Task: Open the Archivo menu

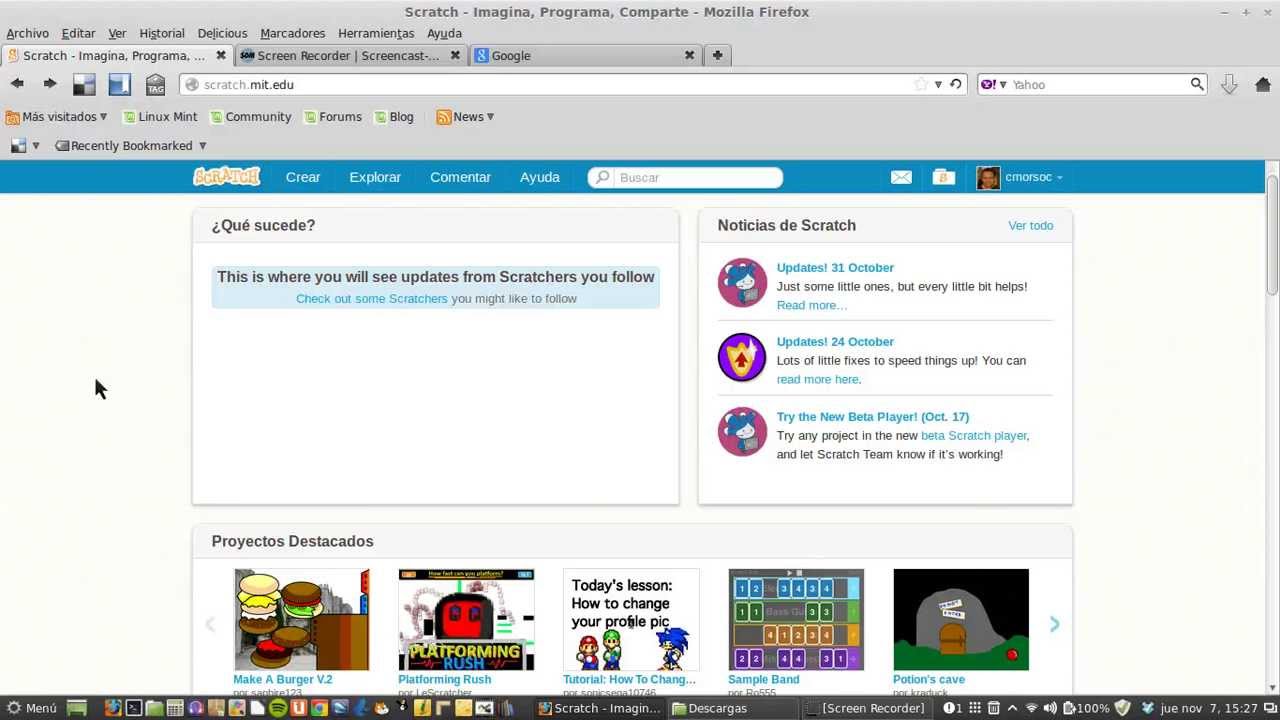Action: tap(27, 33)
